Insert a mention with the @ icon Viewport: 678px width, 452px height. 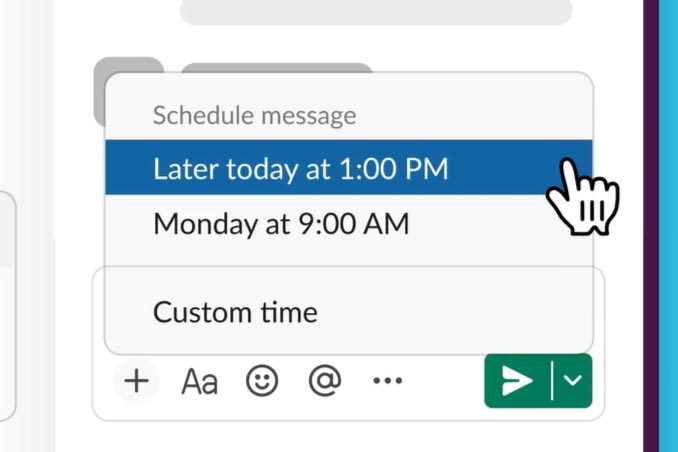[x=325, y=381]
